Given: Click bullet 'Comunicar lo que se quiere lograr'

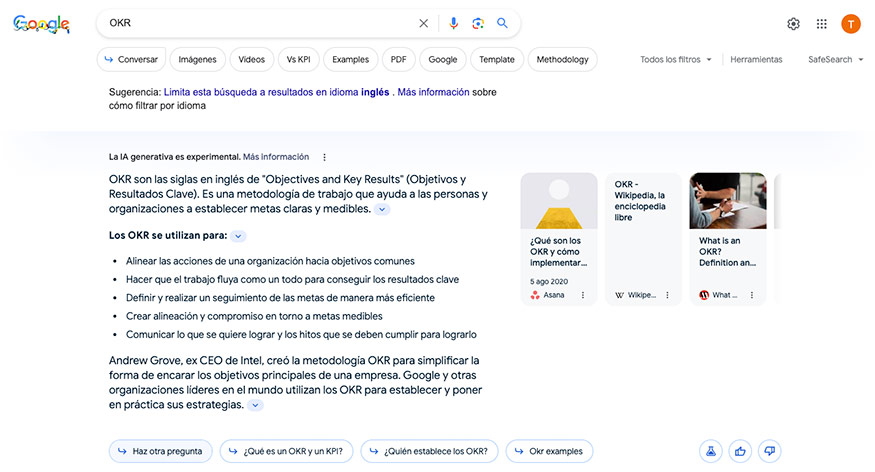Looking at the screenshot, I should click(301, 335).
